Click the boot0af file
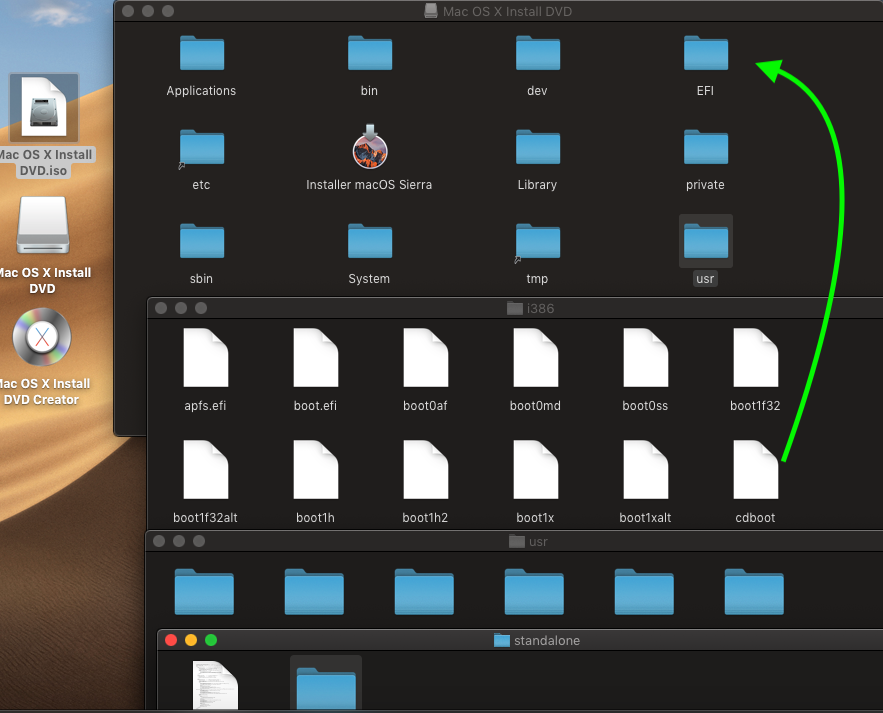Viewport: 883px width, 713px height. click(425, 358)
